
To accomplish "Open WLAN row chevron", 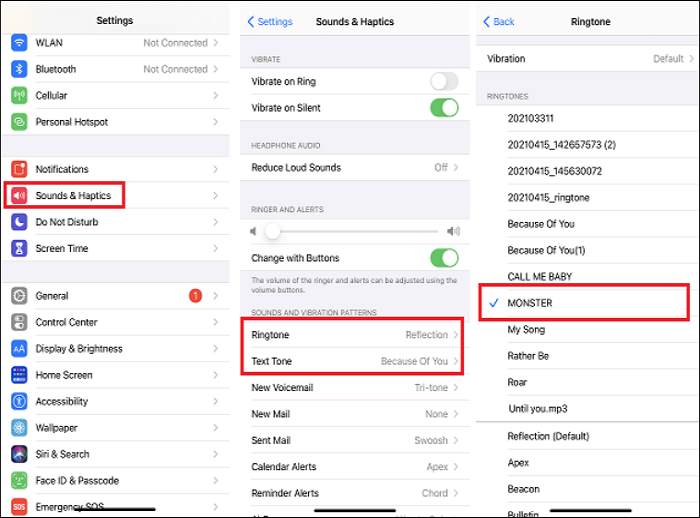I will click(216, 43).
